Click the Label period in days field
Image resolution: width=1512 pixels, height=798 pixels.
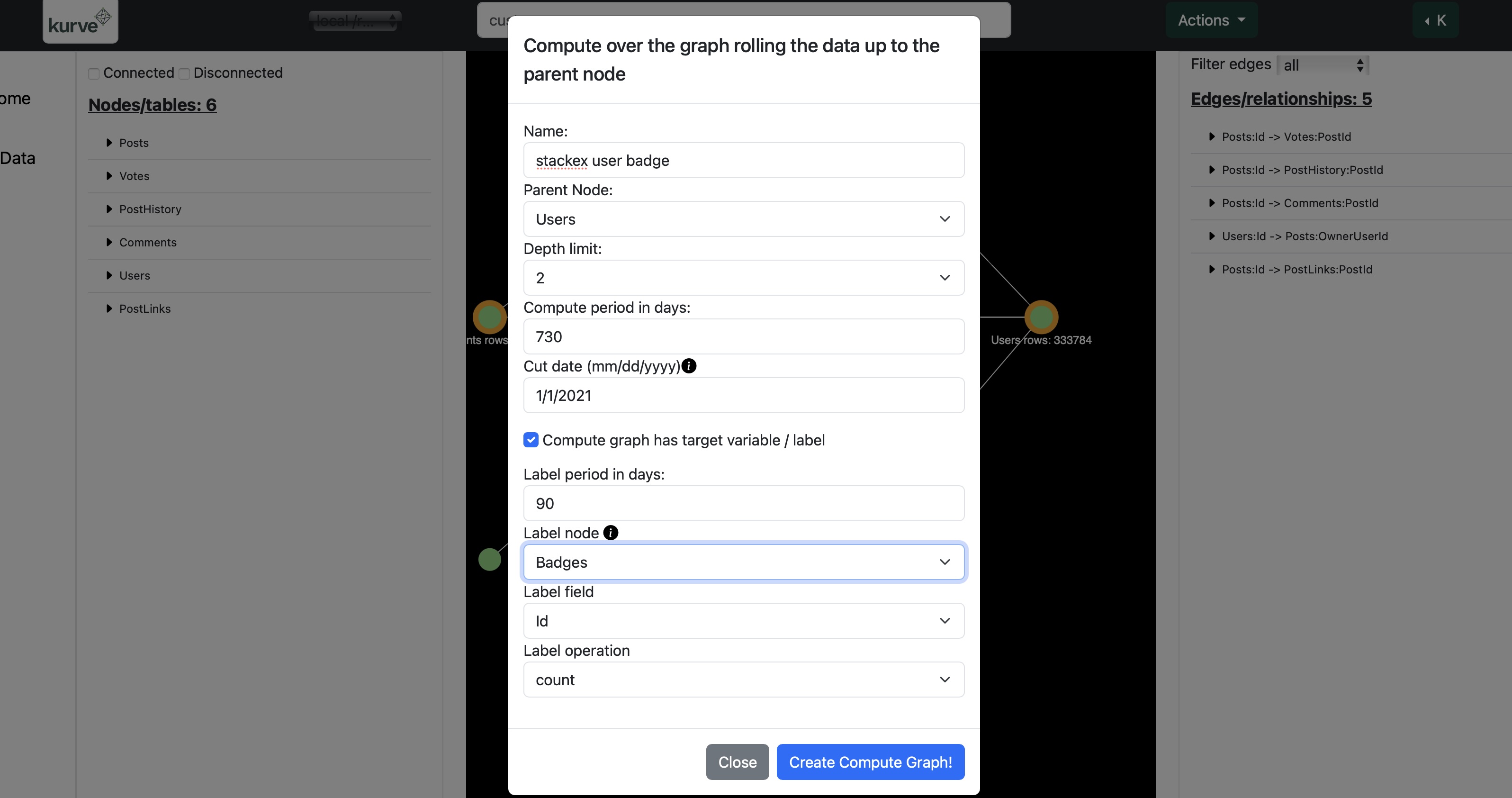click(x=744, y=503)
